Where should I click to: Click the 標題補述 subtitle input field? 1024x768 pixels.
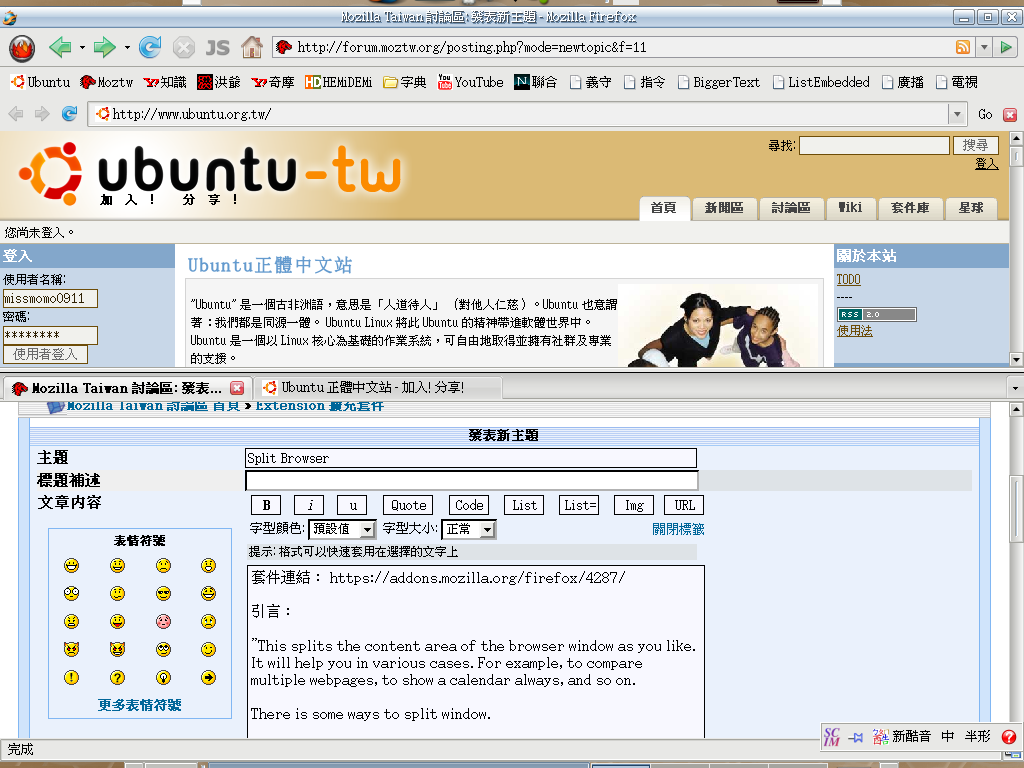point(471,481)
